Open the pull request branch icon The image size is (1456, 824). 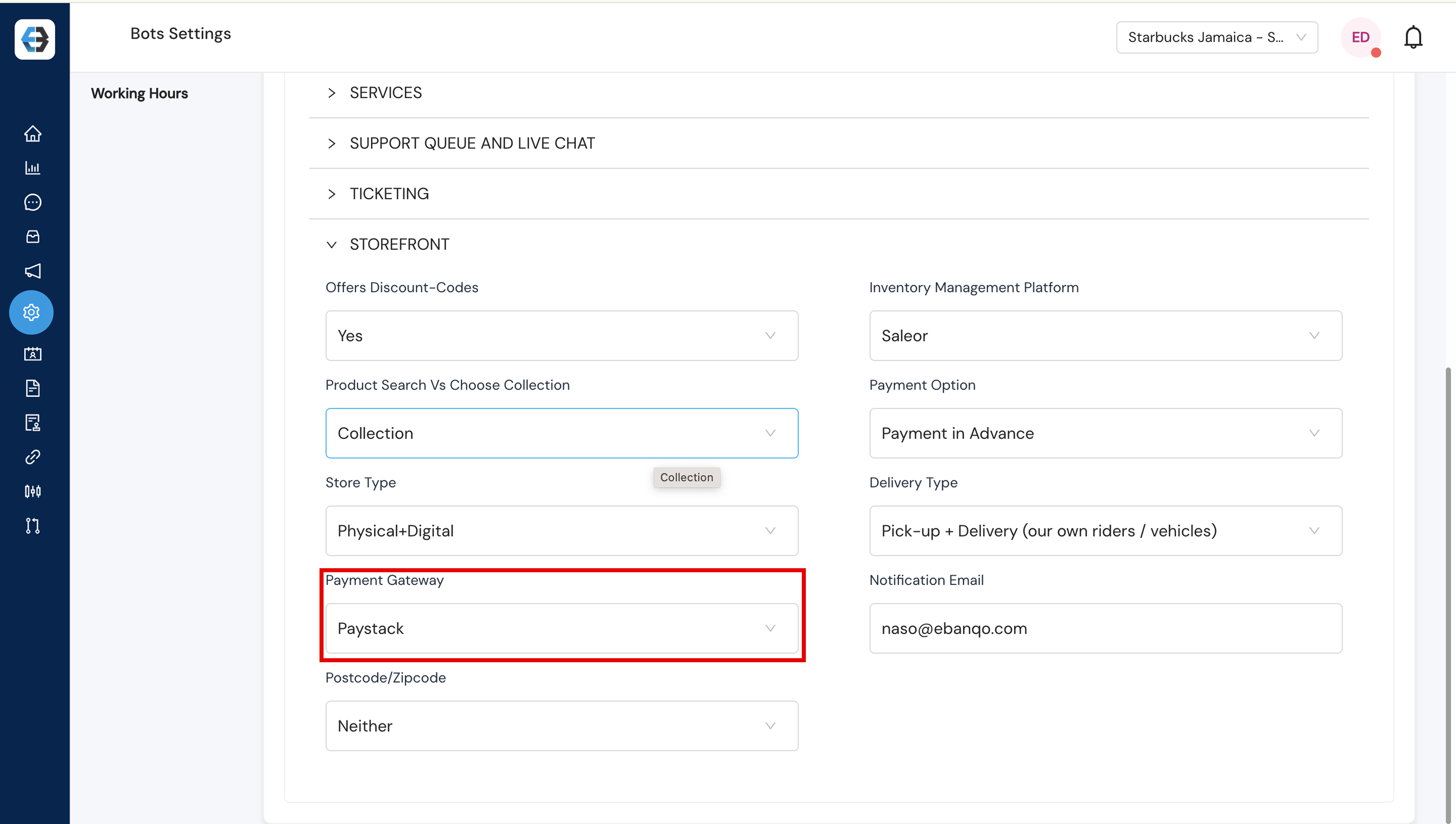(32, 526)
